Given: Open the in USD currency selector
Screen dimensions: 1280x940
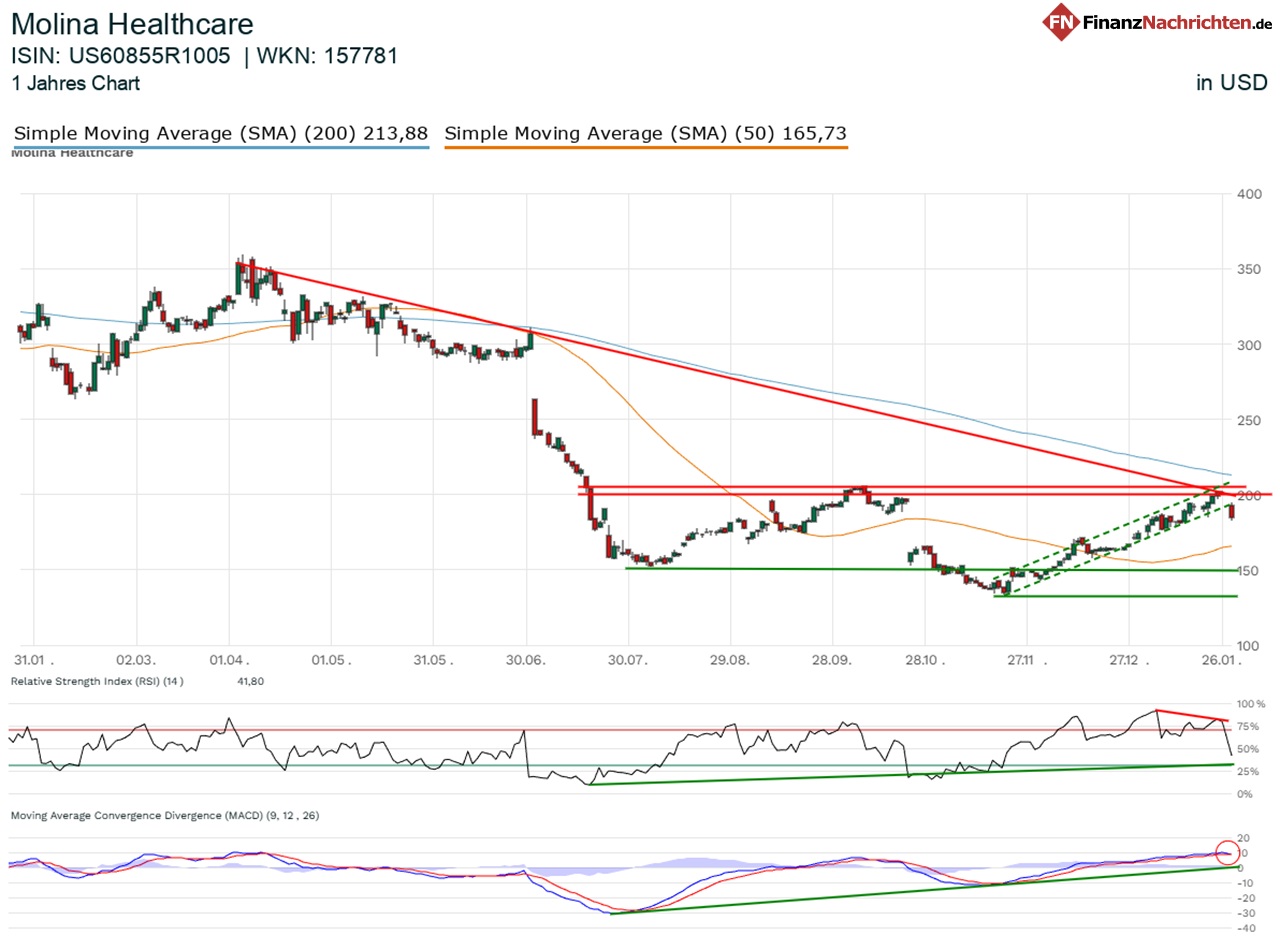Looking at the screenshot, I should pyautogui.click(x=1229, y=83).
